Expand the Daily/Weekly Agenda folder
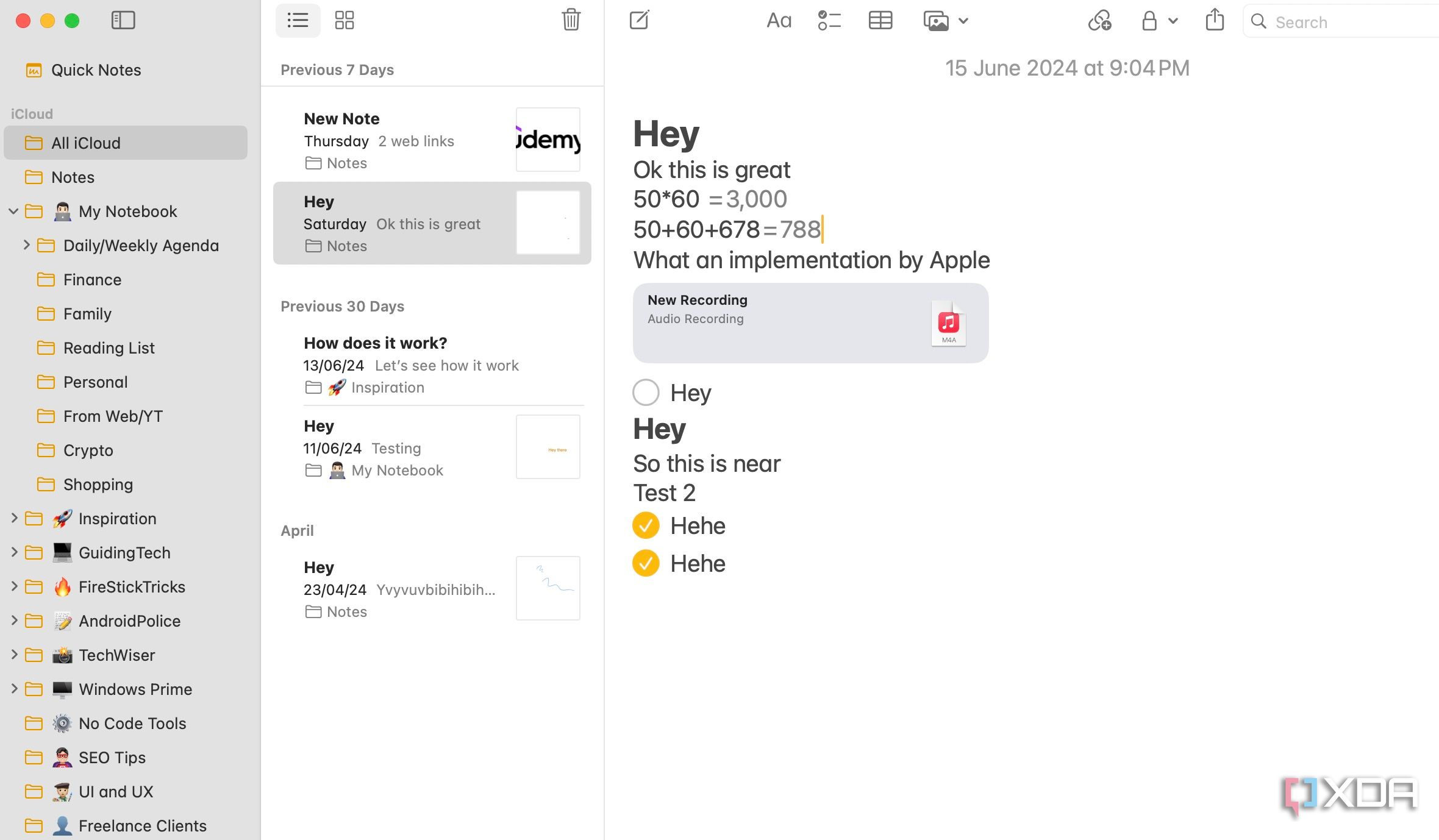Image resolution: width=1439 pixels, height=840 pixels. pos(26,245)
